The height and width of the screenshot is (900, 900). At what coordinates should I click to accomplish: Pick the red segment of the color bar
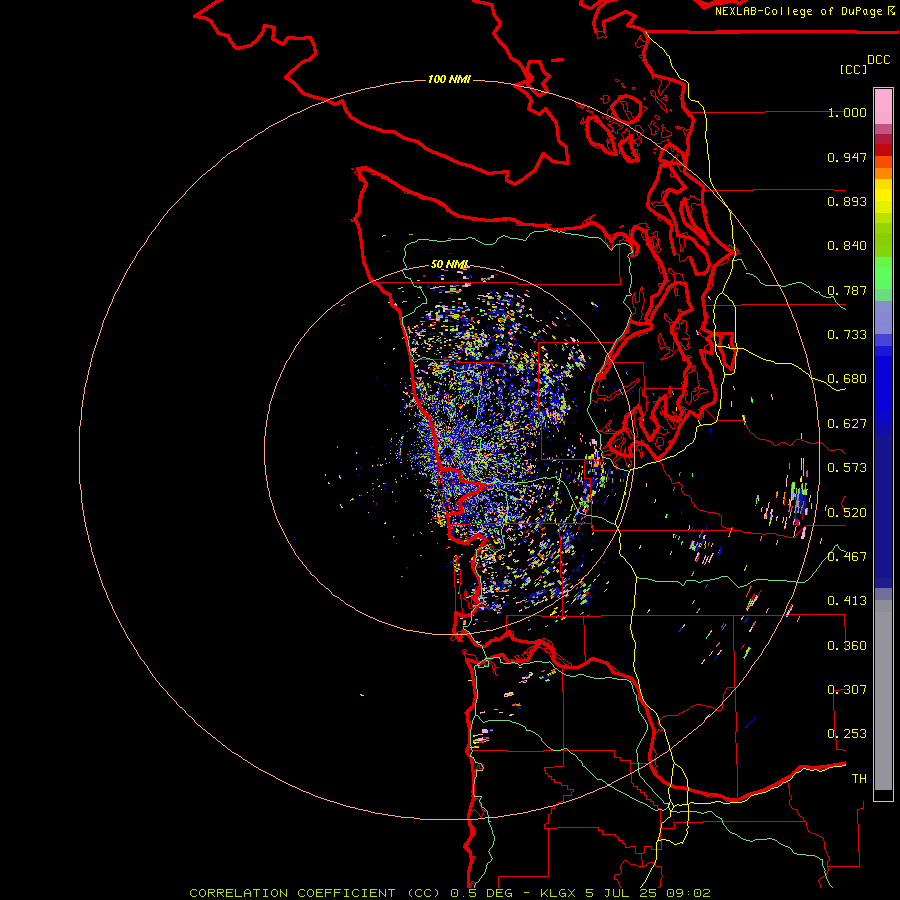click(883, 150)
